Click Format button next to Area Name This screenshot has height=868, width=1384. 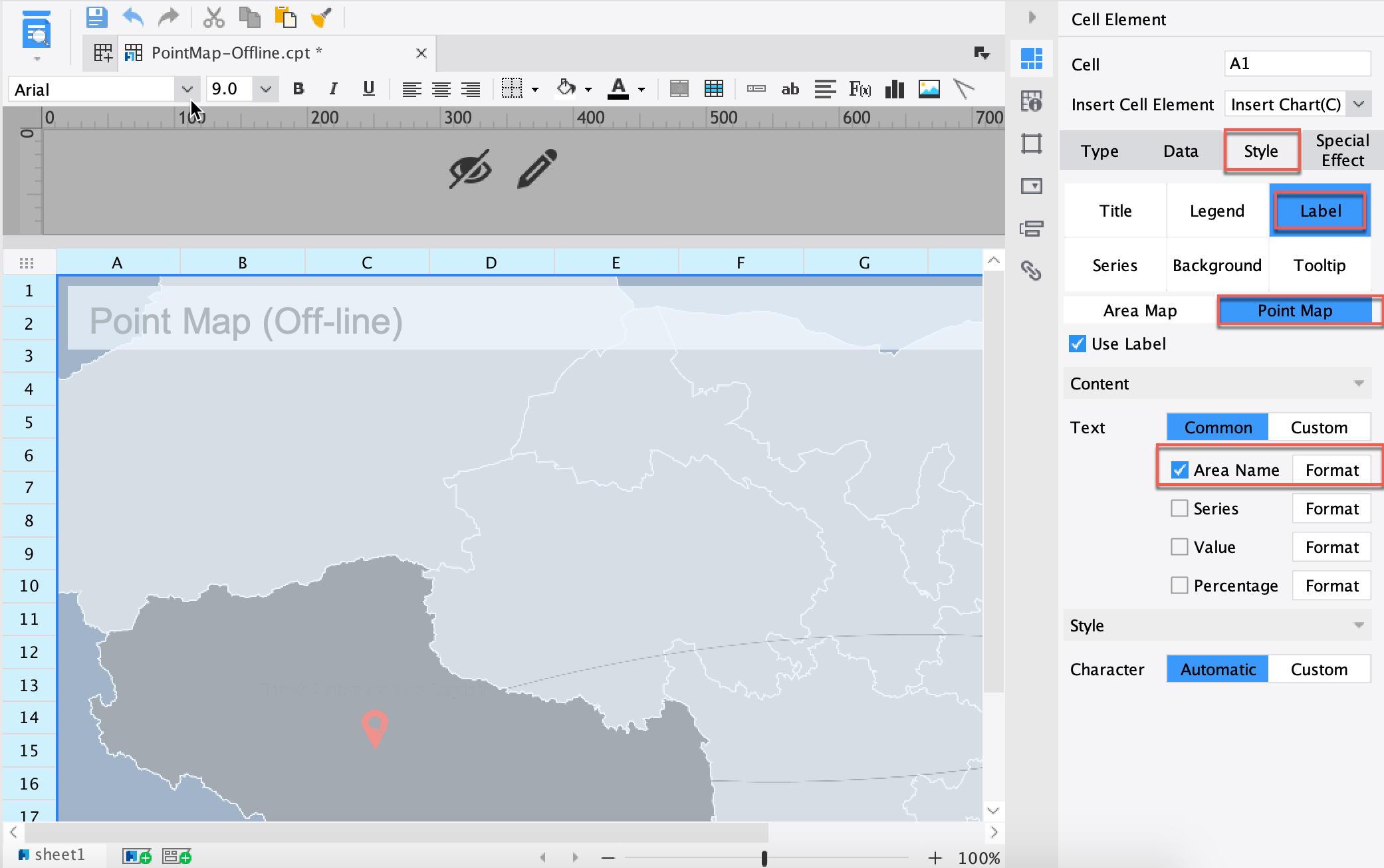click(1331, 470)
